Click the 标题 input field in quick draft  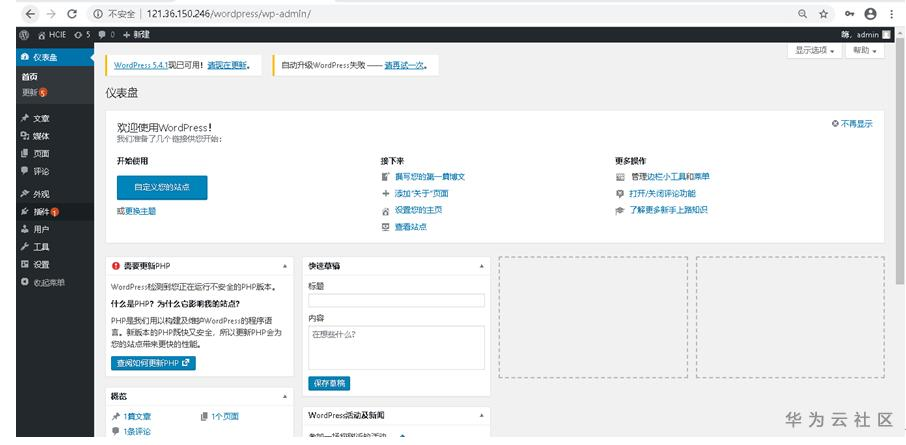(x=396, y=301)
